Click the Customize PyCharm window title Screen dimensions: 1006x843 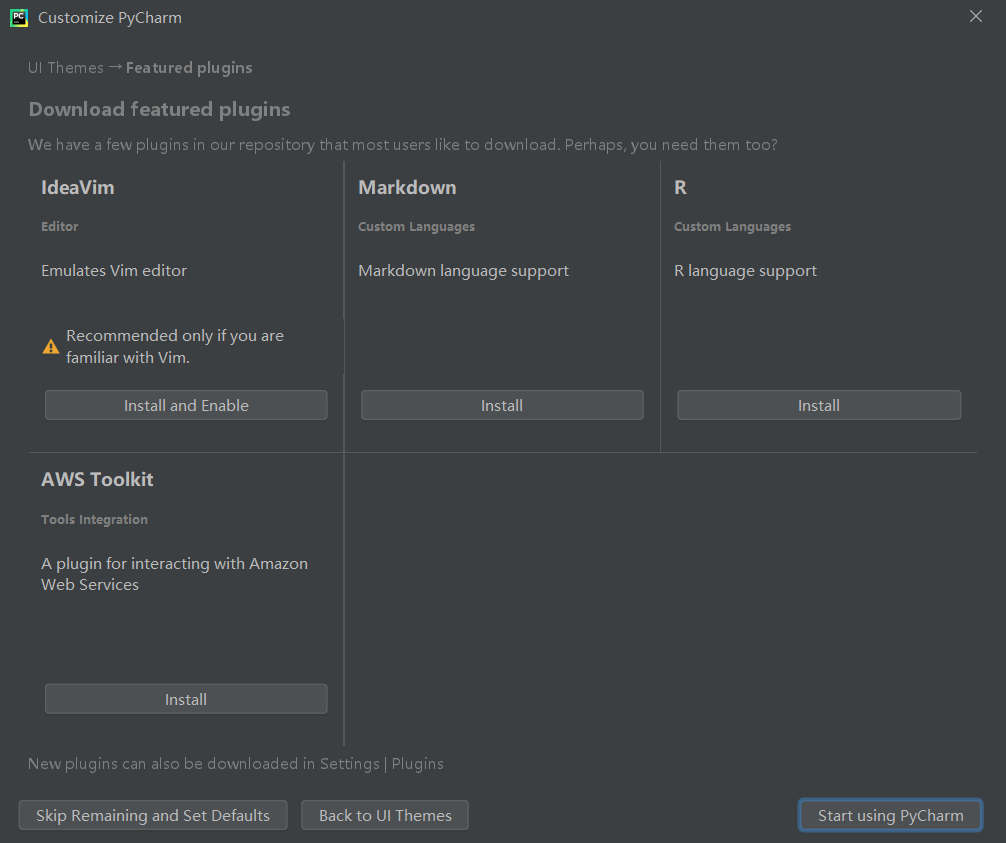coord(110,18)
